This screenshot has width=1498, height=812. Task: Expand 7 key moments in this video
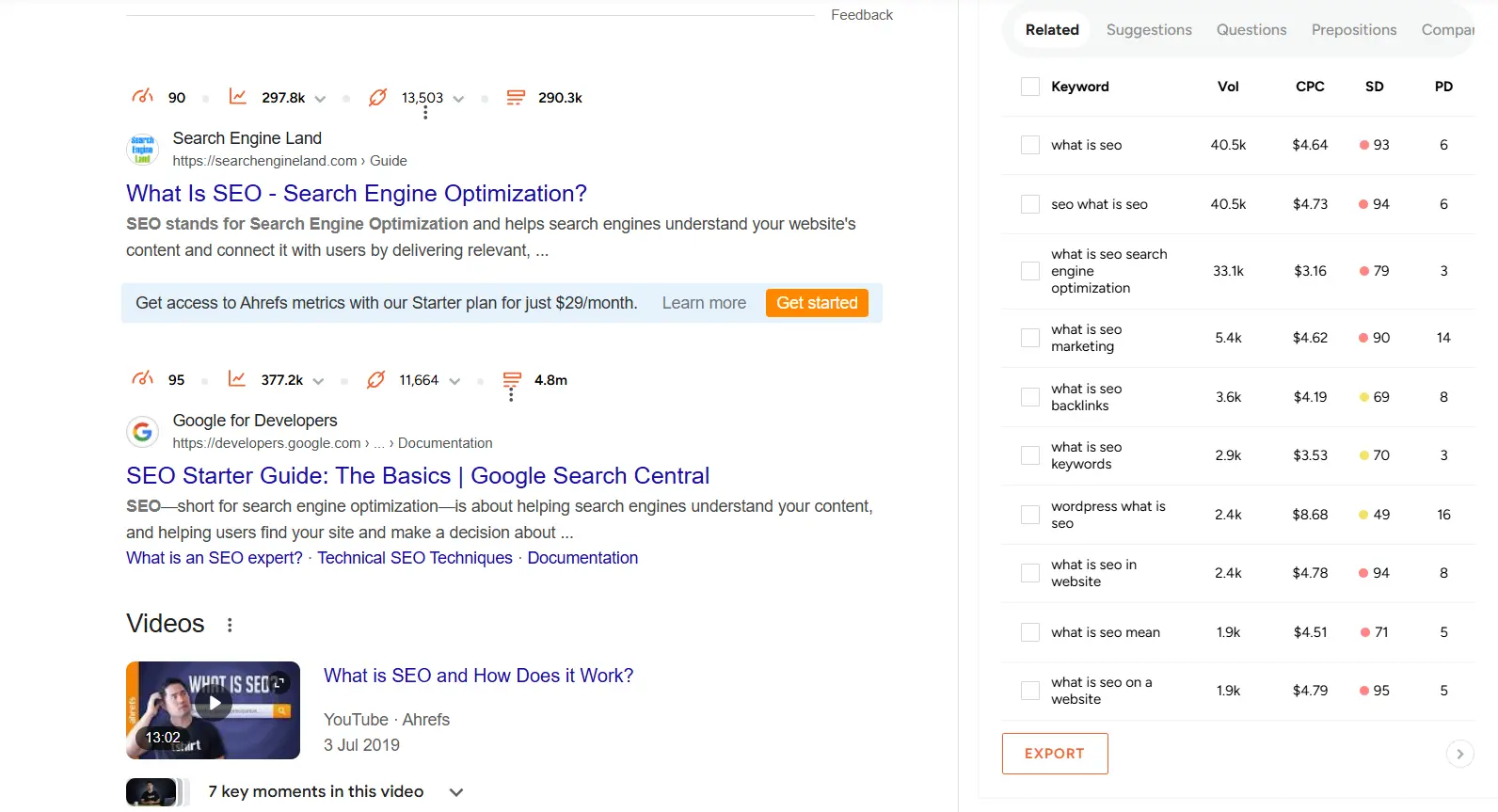pos(456,792)
